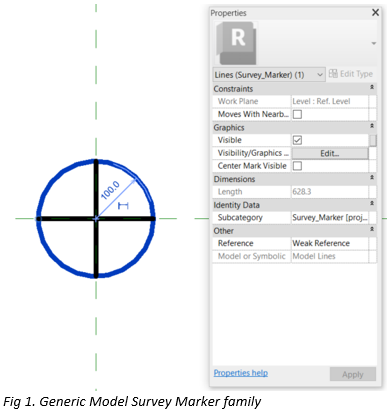
Task: Click the dimension lock toggle icon near radius
Action: point(123,206)
